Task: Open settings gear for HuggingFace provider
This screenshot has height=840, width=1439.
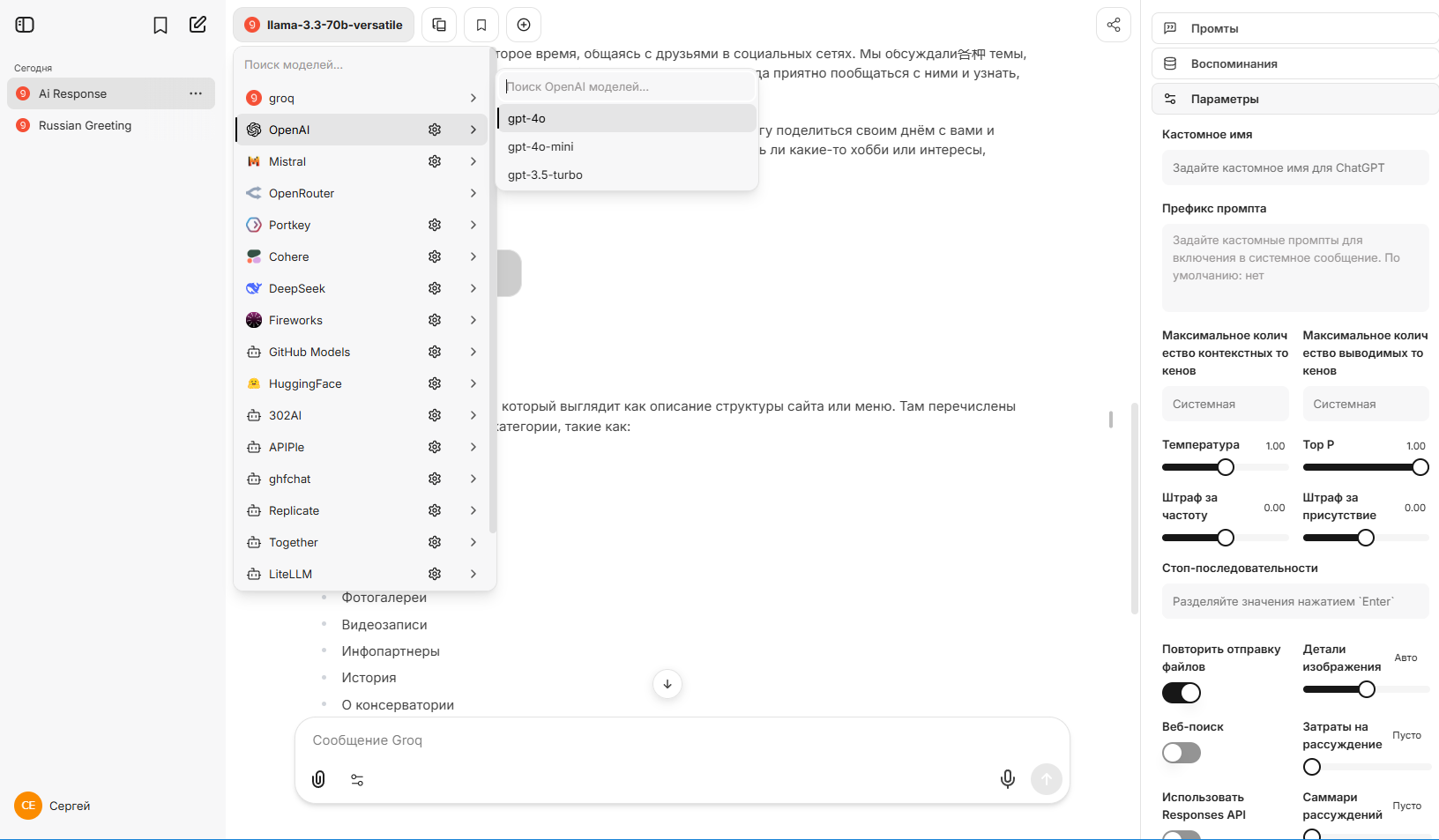Action: [x=435, y=383]
